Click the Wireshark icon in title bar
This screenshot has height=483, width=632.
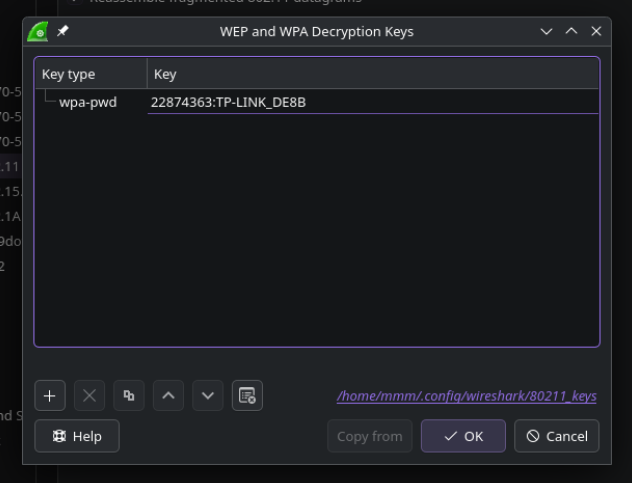coord(38,32)
